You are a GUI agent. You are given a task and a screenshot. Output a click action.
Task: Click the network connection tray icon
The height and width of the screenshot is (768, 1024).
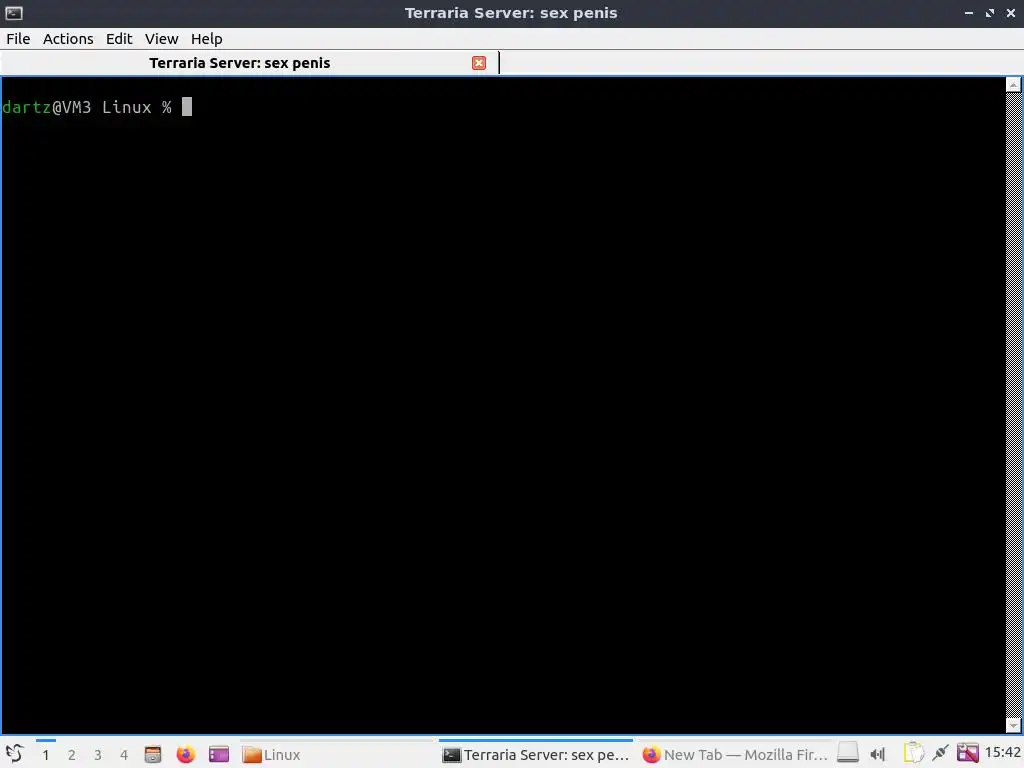click(940, 754)
